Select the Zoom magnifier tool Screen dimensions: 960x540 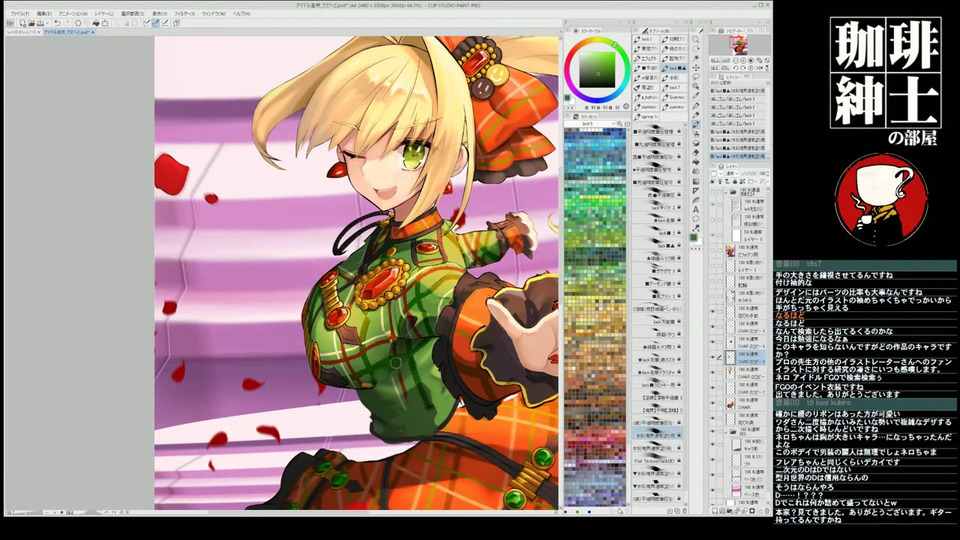coord(696,39)
